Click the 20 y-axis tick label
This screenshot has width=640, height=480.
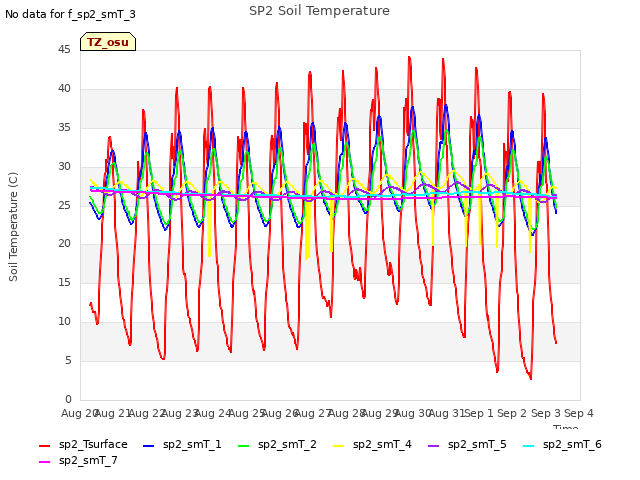[x=64, y=243]
